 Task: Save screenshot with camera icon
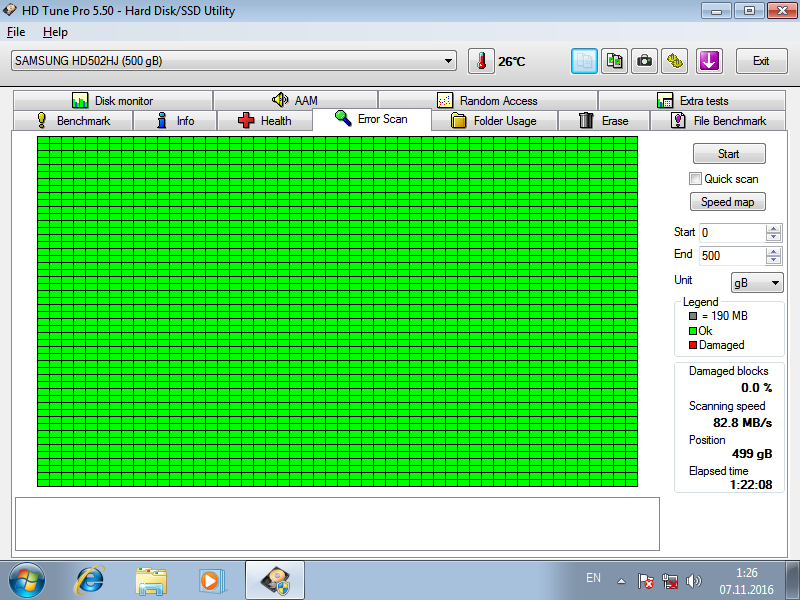click(644, 61)
